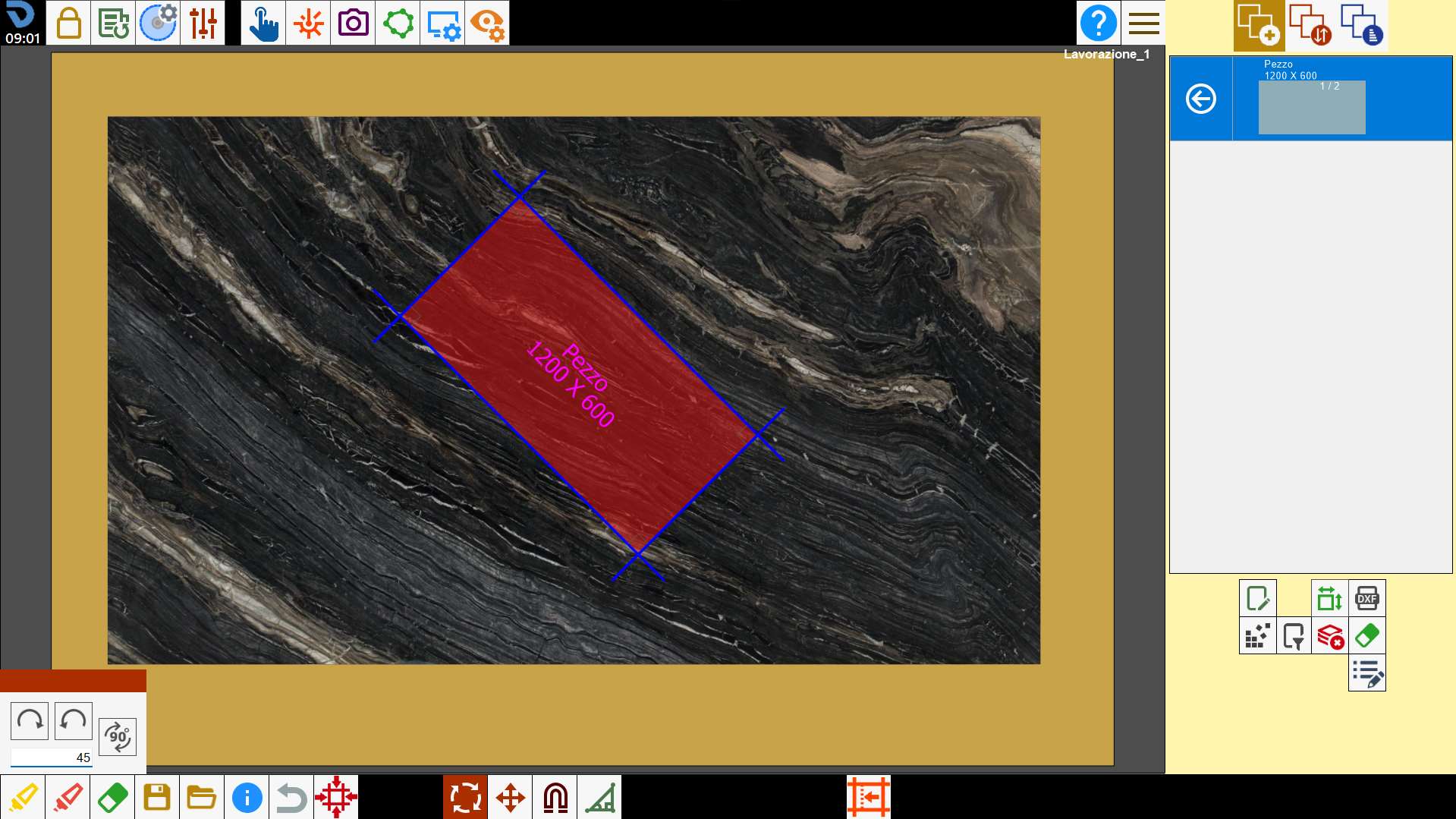Toggle the move arrows tool
The image size is (1456, 819).
[510, 797]
